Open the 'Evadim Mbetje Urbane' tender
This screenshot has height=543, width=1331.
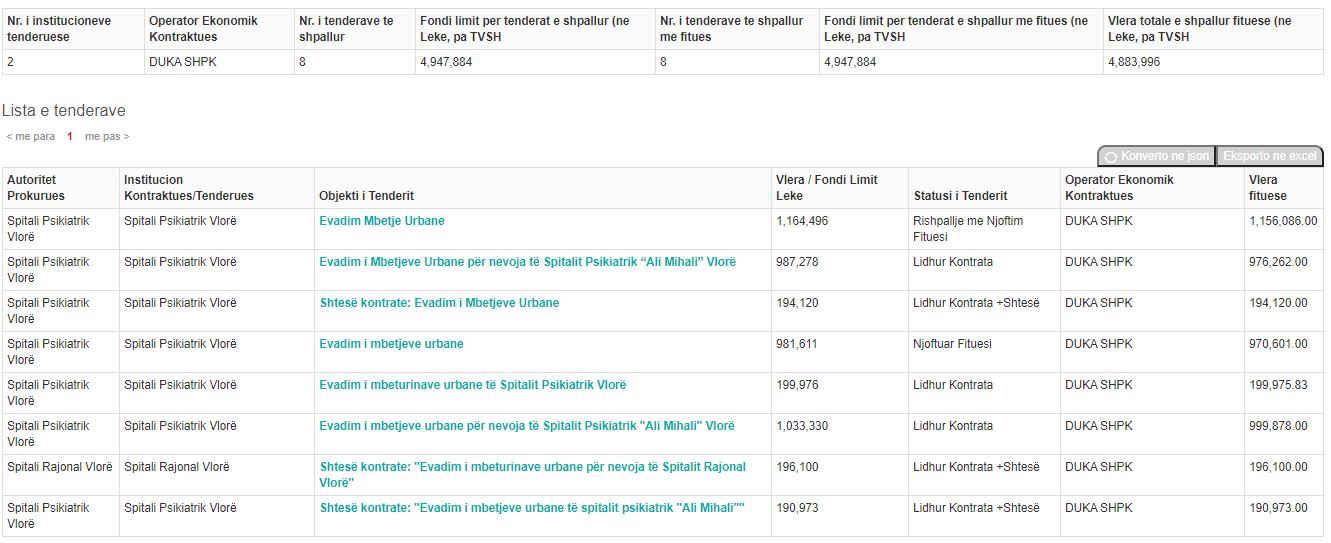tap(382, 221)
